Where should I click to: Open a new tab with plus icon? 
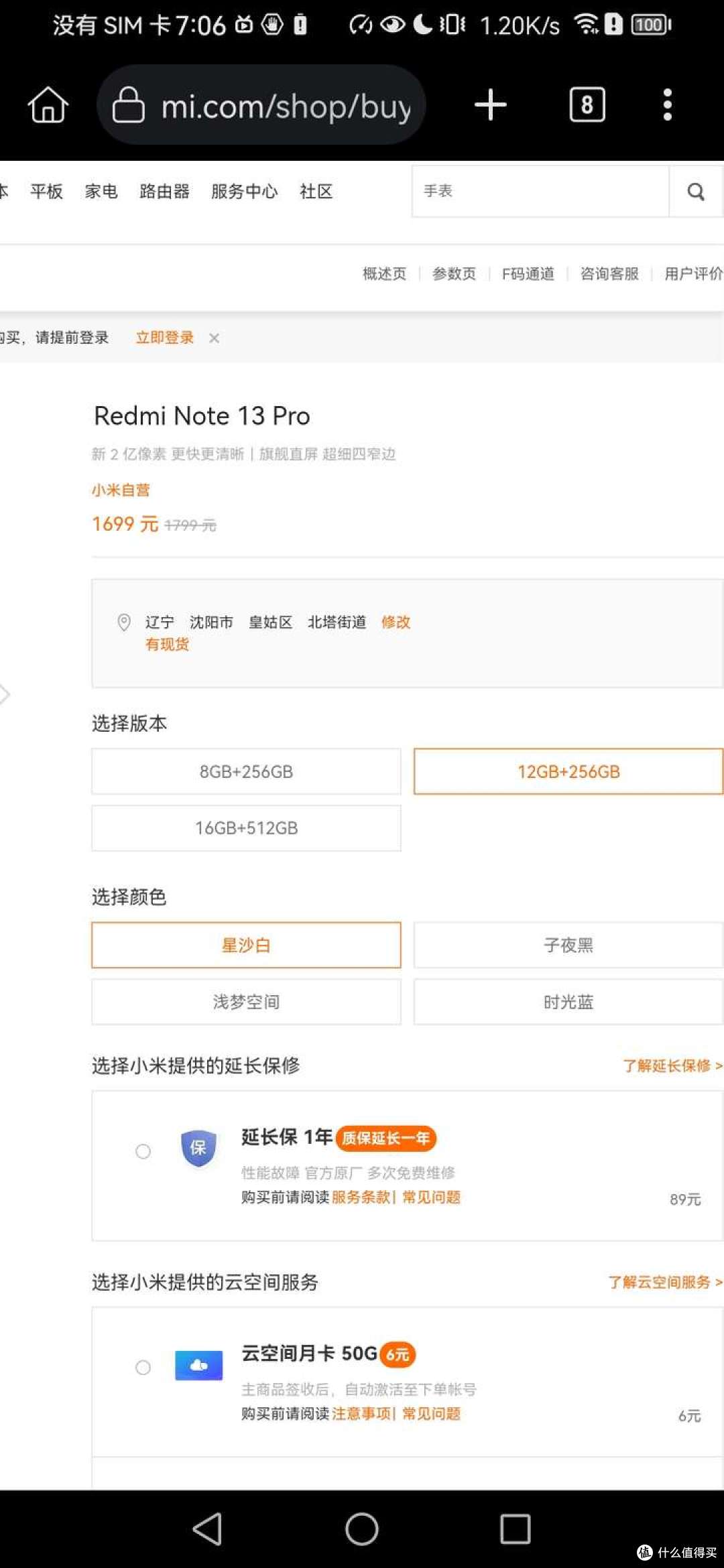(491, 105)
